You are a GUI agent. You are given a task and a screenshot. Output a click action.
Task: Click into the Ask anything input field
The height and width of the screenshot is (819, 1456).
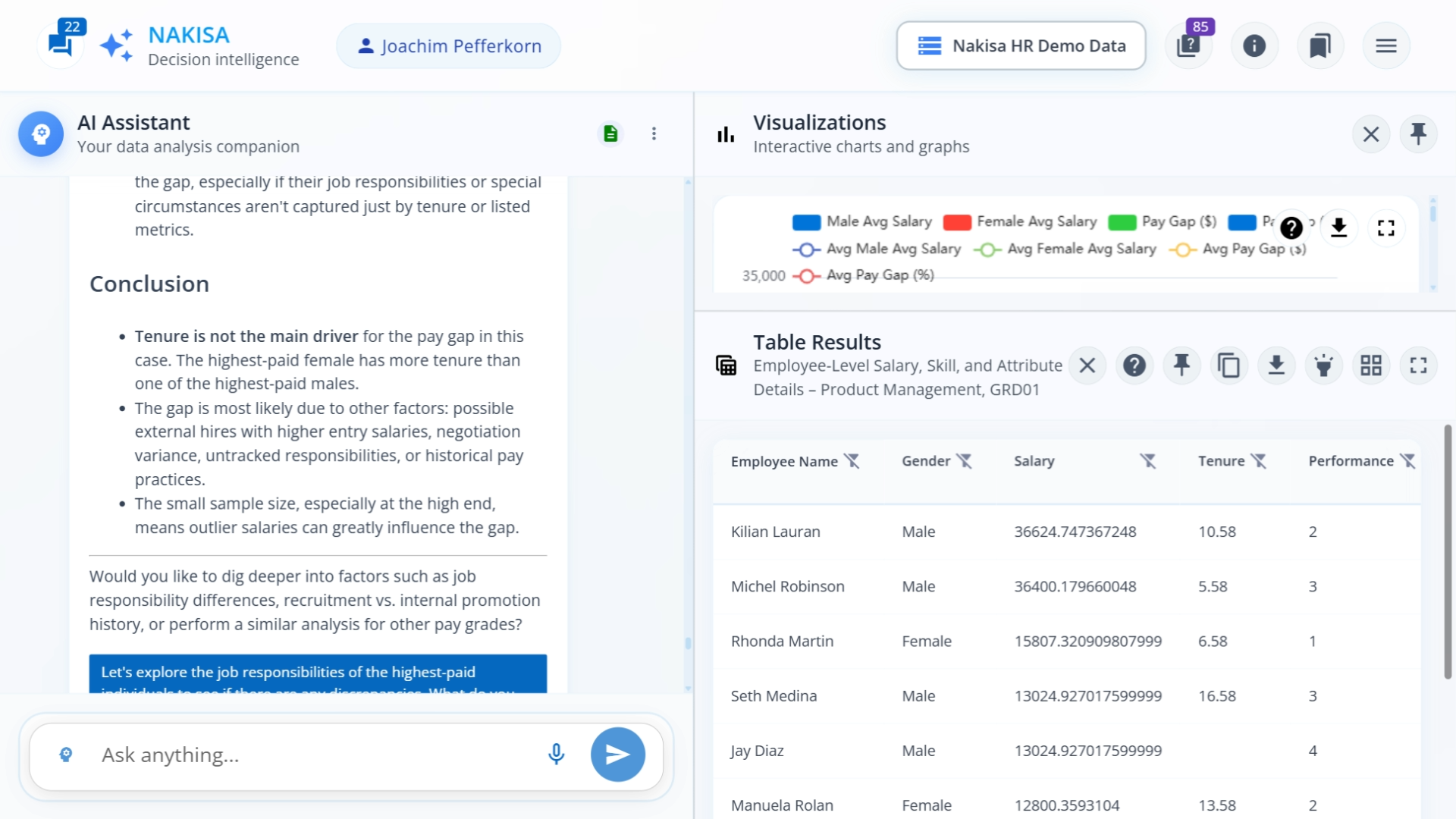pos(303,755)
